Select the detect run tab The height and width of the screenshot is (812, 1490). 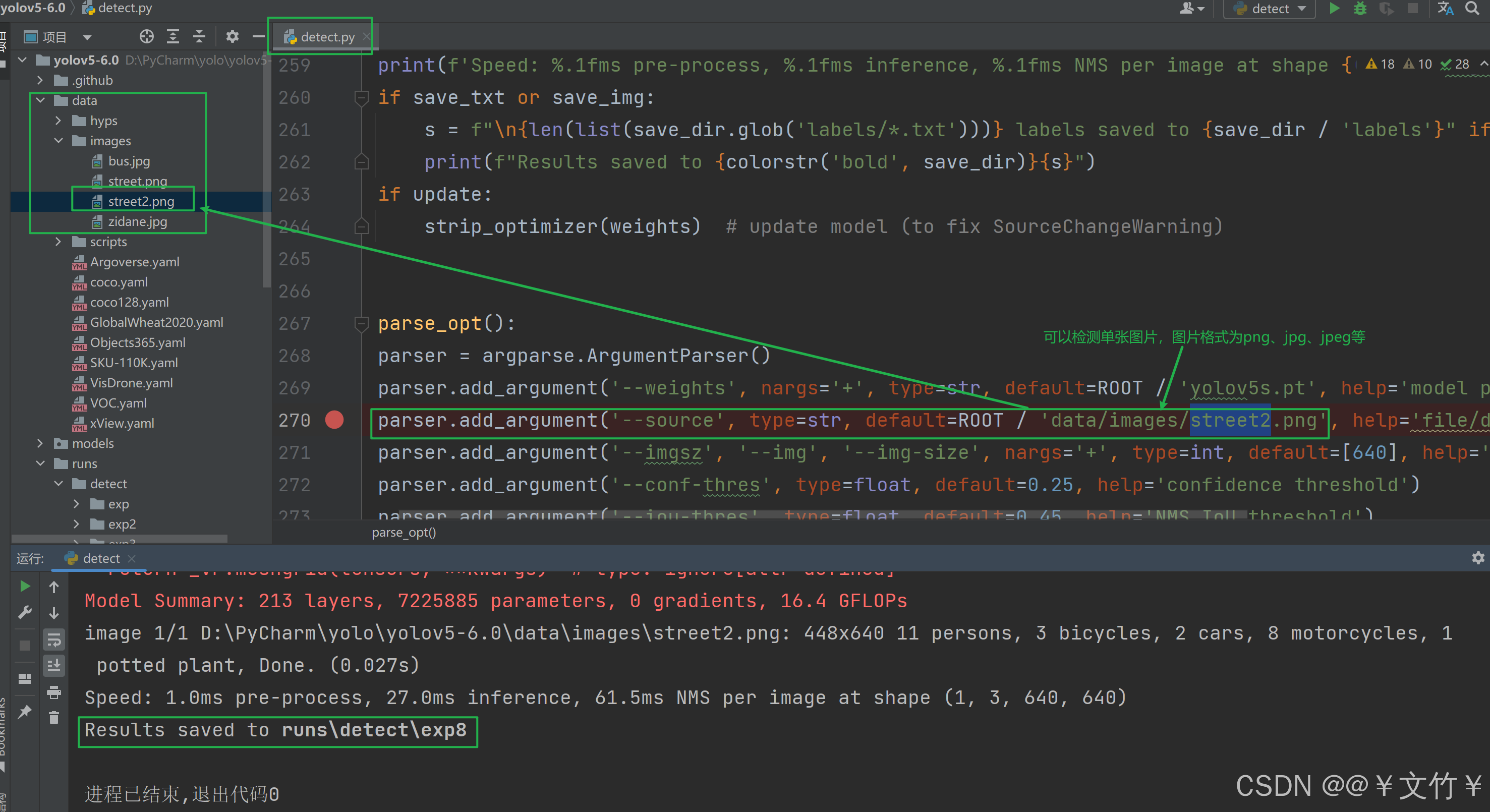[x=101, y=558]
